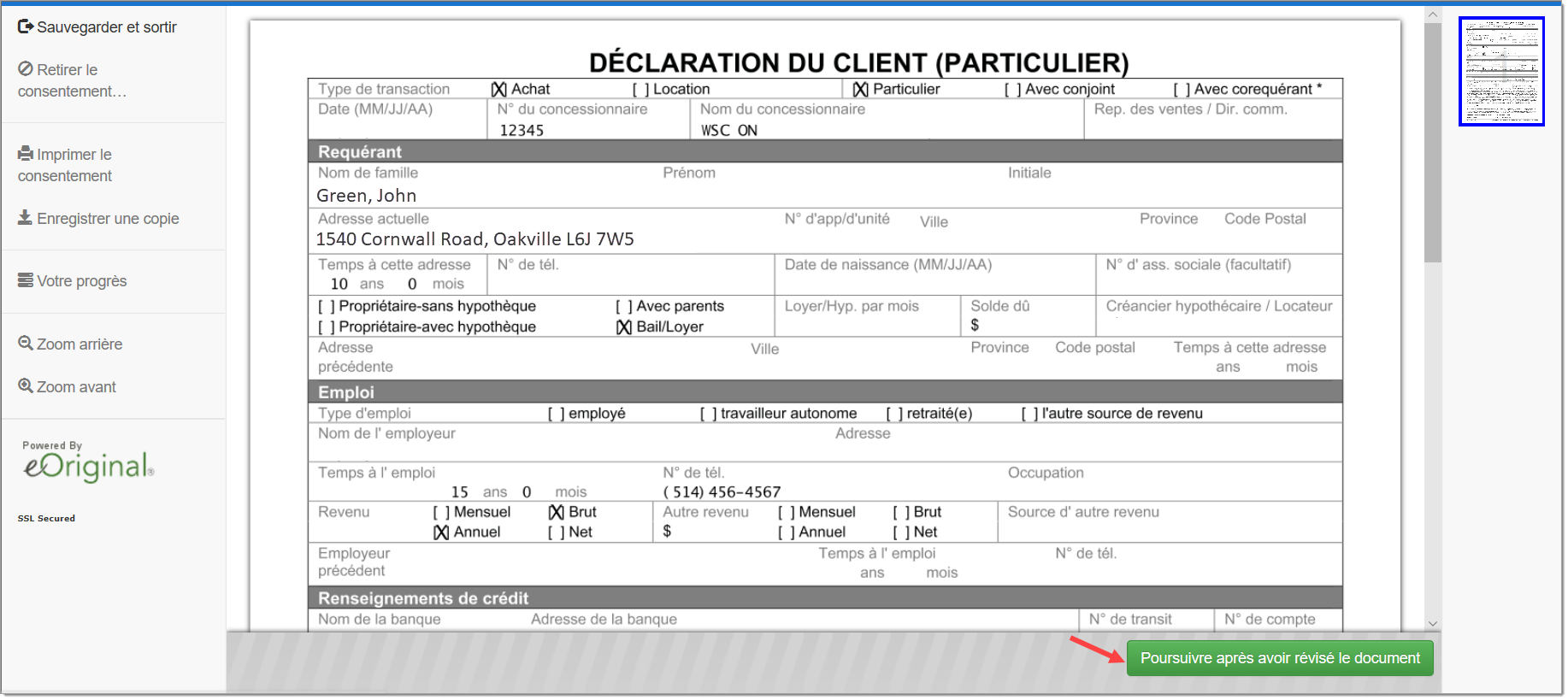This screenshot has height=700, width=1568.
Task: Click Poursuivre après avoir révisé le document
Action: tap(1280, 658)
